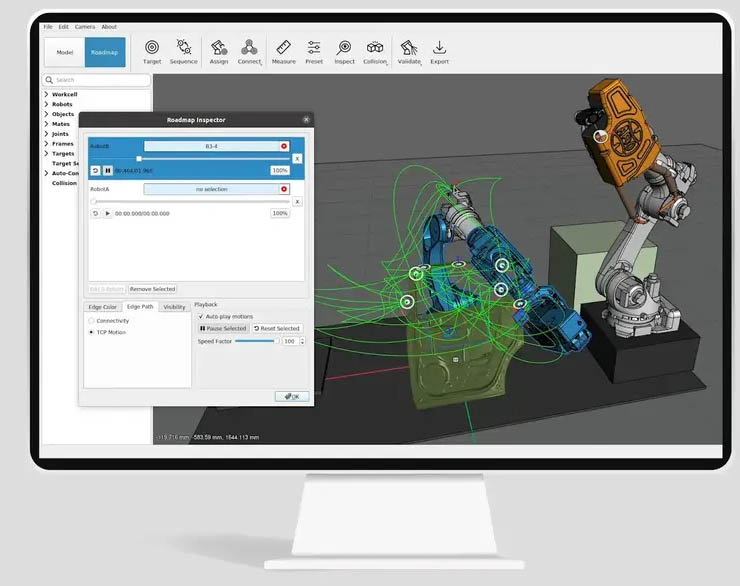
Task: Select the TCP Motion radio option
Action: tap(92, 332)
